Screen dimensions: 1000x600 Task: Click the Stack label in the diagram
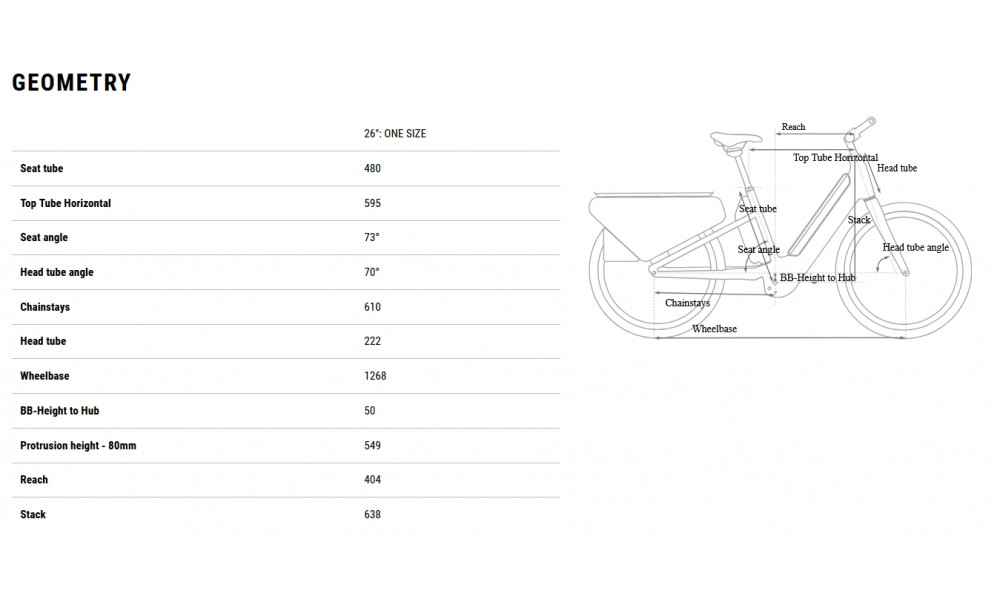pyautogui.click(x=859, y=219)
